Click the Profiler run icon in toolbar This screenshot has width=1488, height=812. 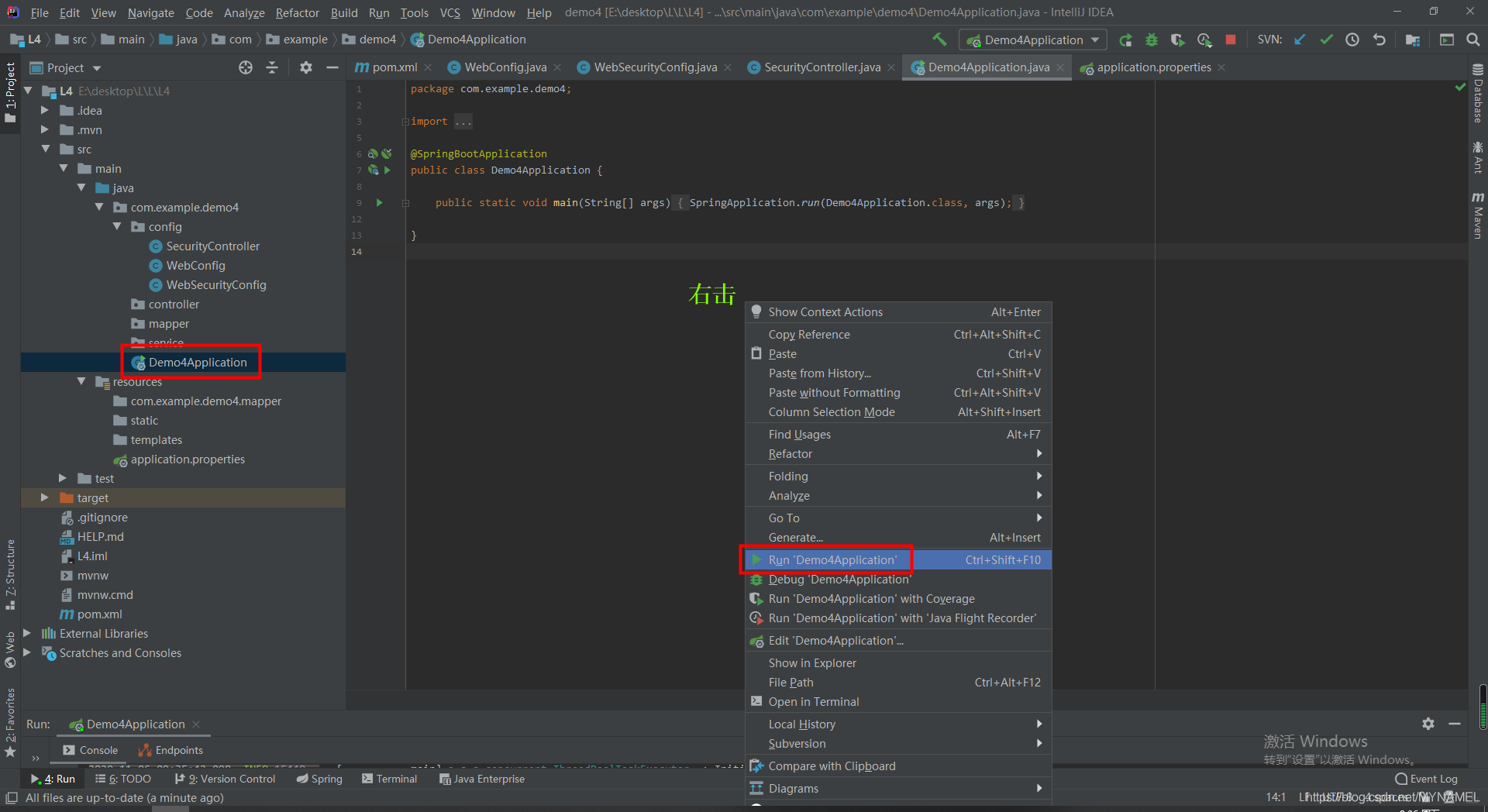pos(1204,40)
